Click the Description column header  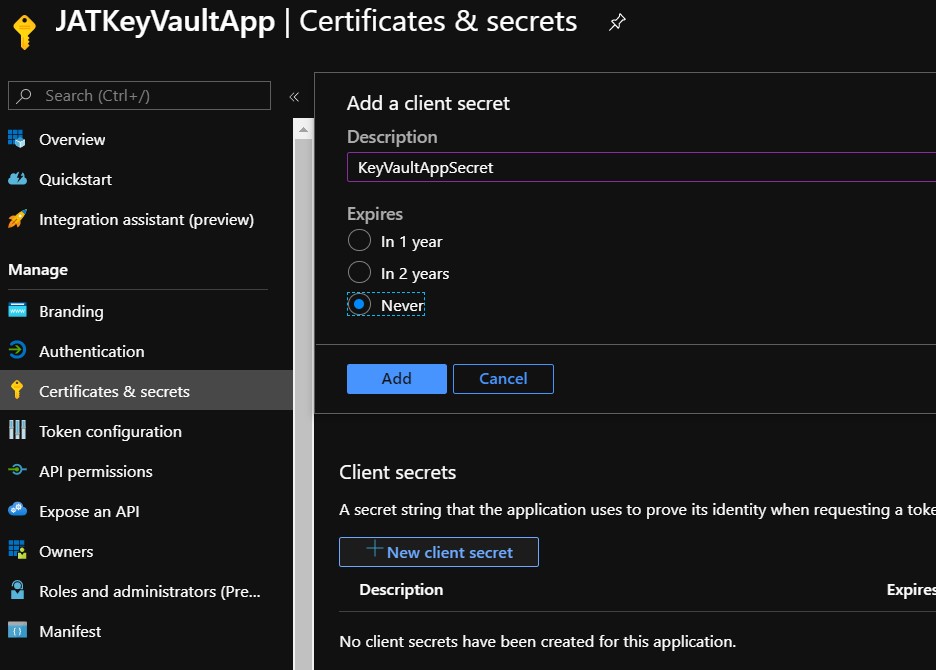(401, 589)
